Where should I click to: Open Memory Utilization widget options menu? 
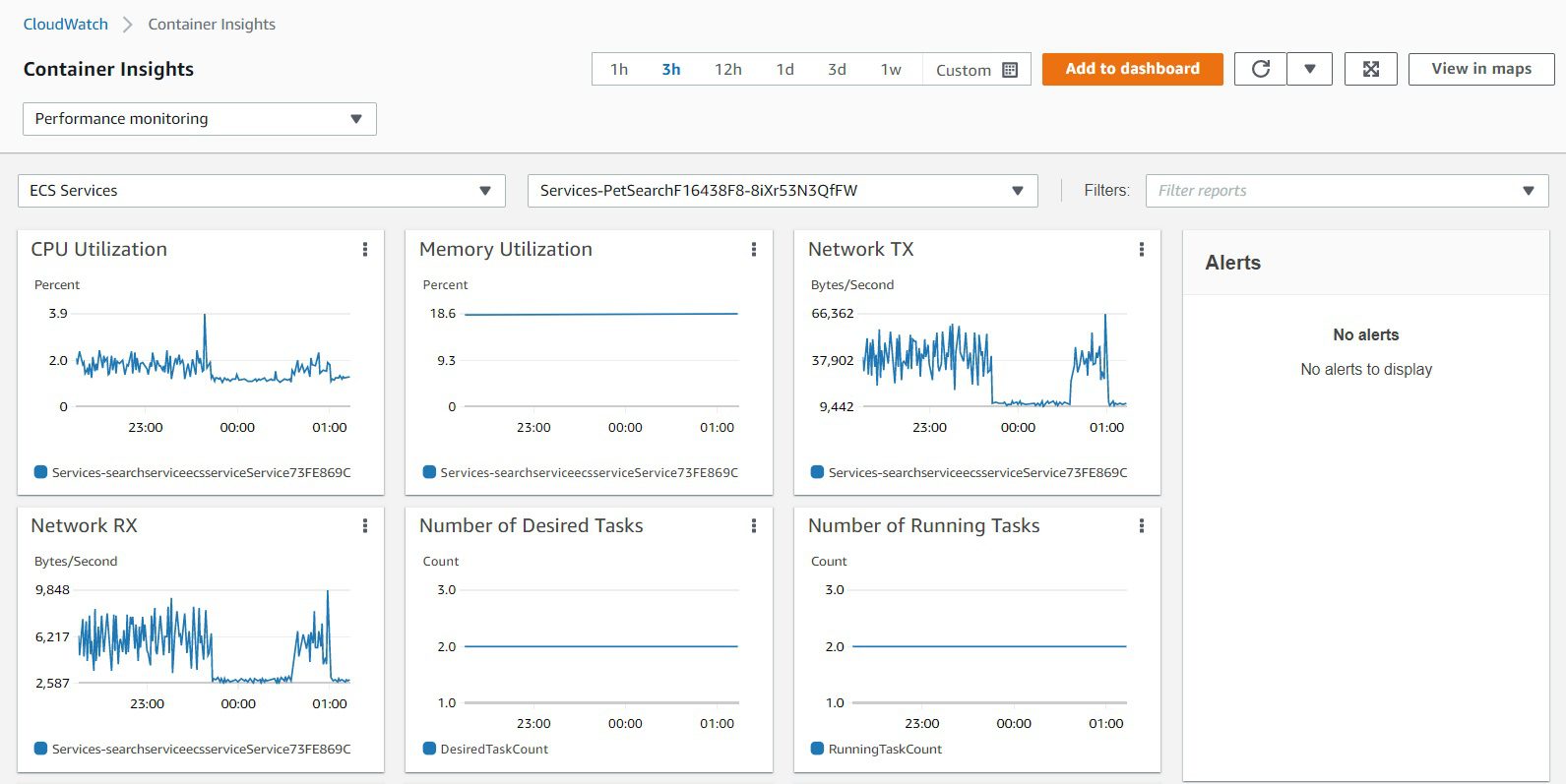(754, 250)
